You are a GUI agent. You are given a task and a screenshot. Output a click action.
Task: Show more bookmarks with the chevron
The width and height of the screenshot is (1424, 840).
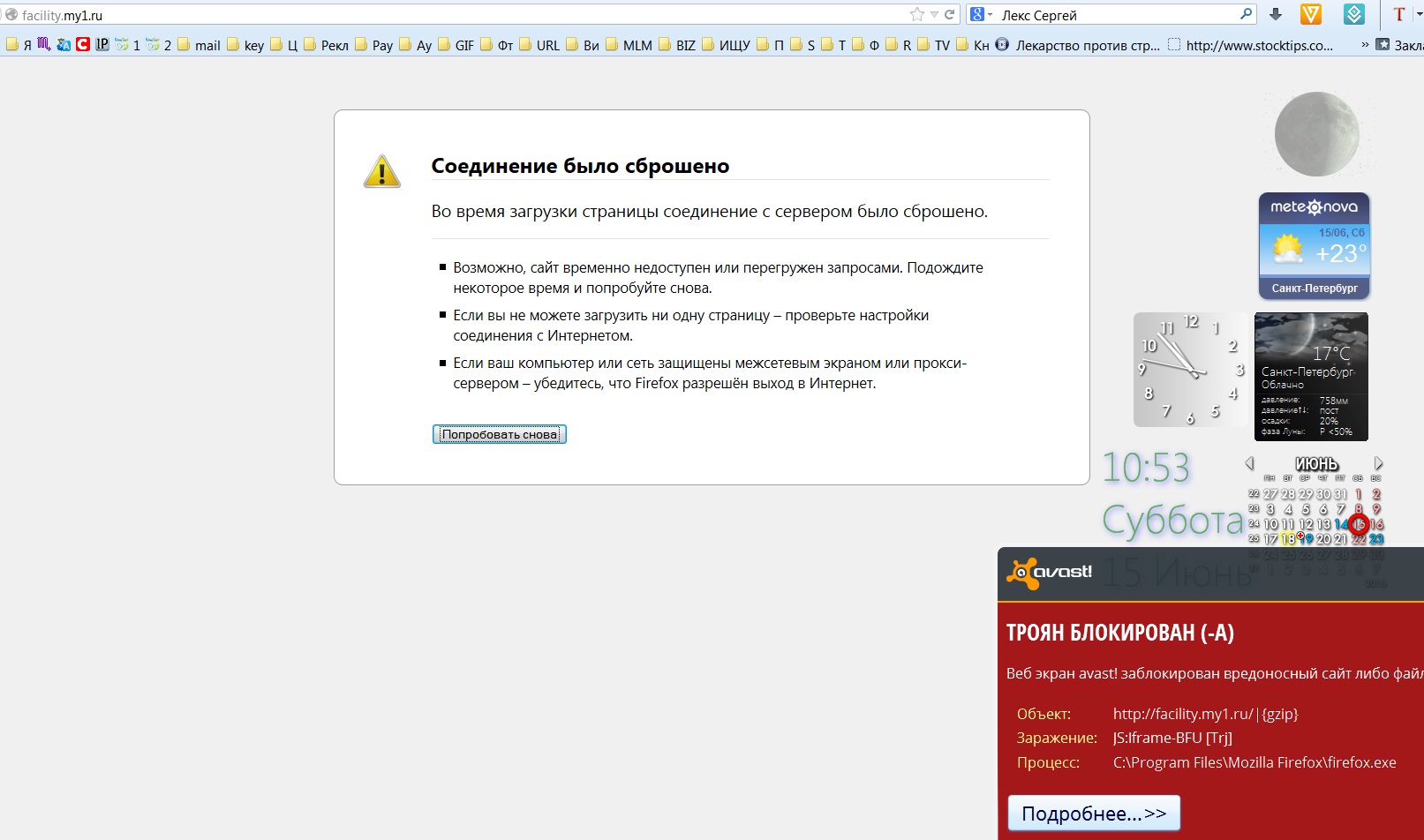[x=1365, y=44]
